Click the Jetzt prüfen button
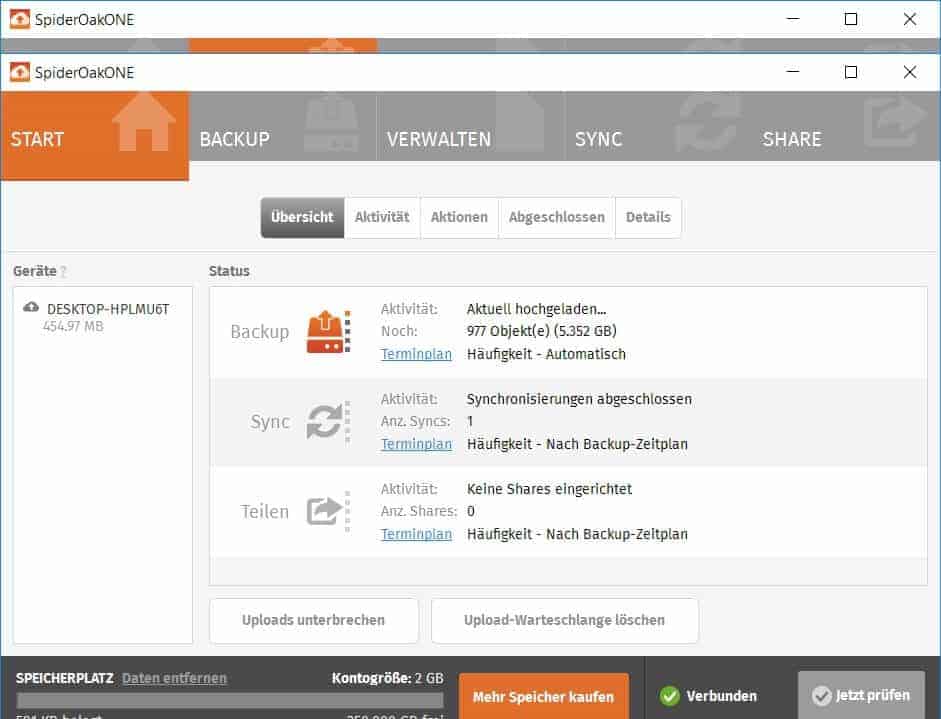This screenshot has width=941, height=719. (x=861, y=695)
